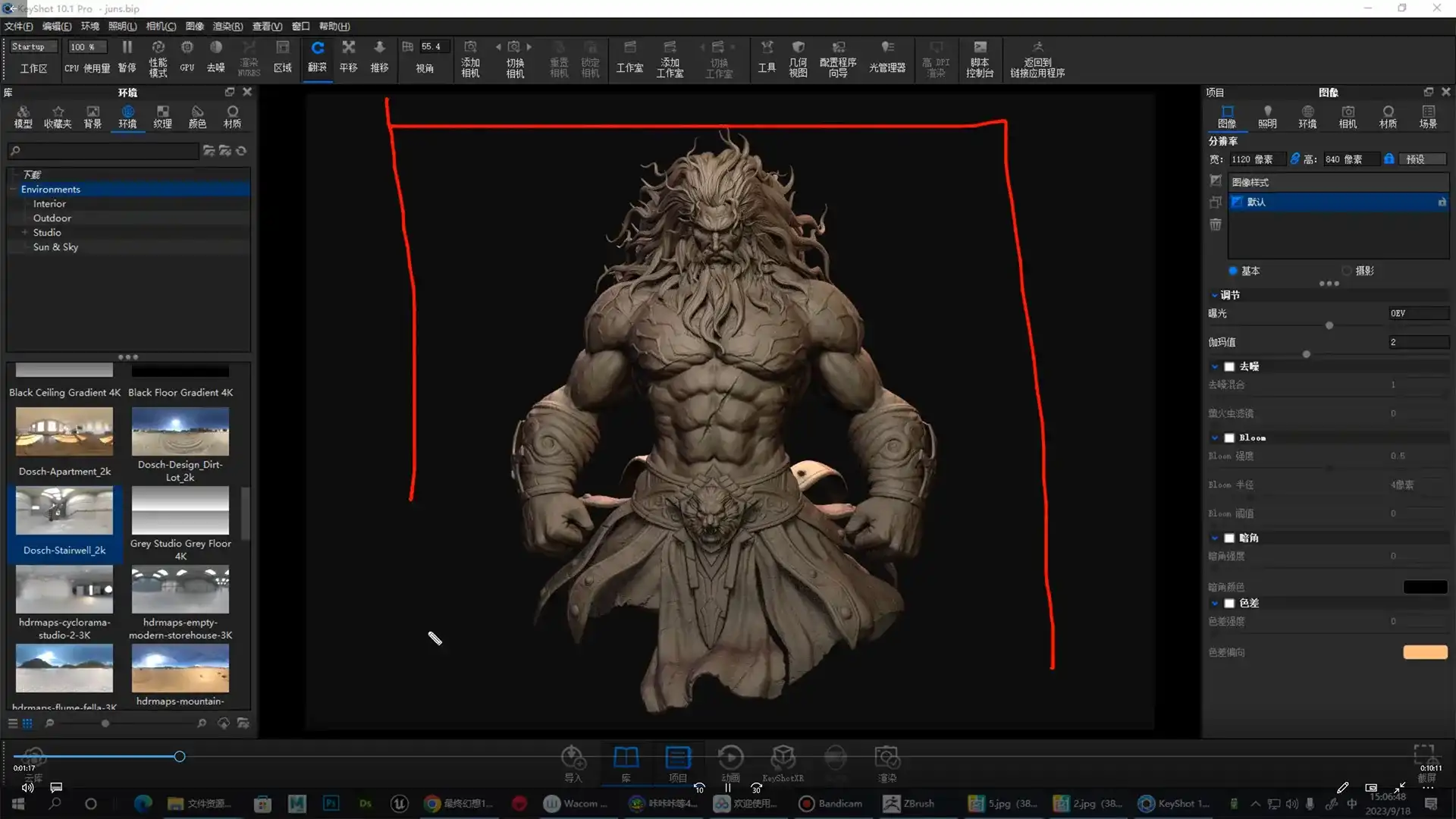Open KeyShotXR from the bottom toolbar
The width and height of the screenshot is (1456, 819).
783,762
